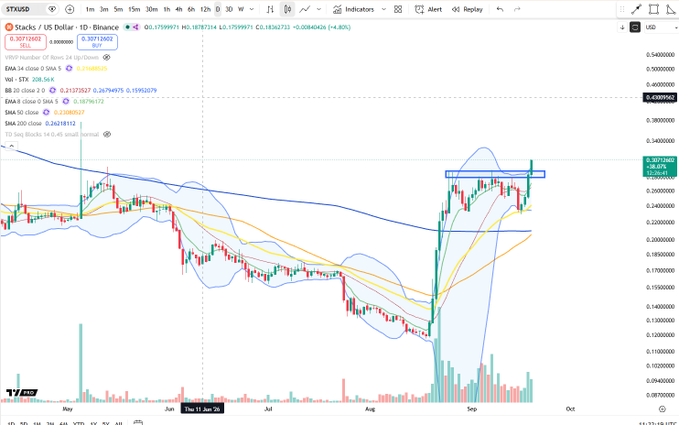
Task: Choose the 6h interval
Action: coord(191,9)
